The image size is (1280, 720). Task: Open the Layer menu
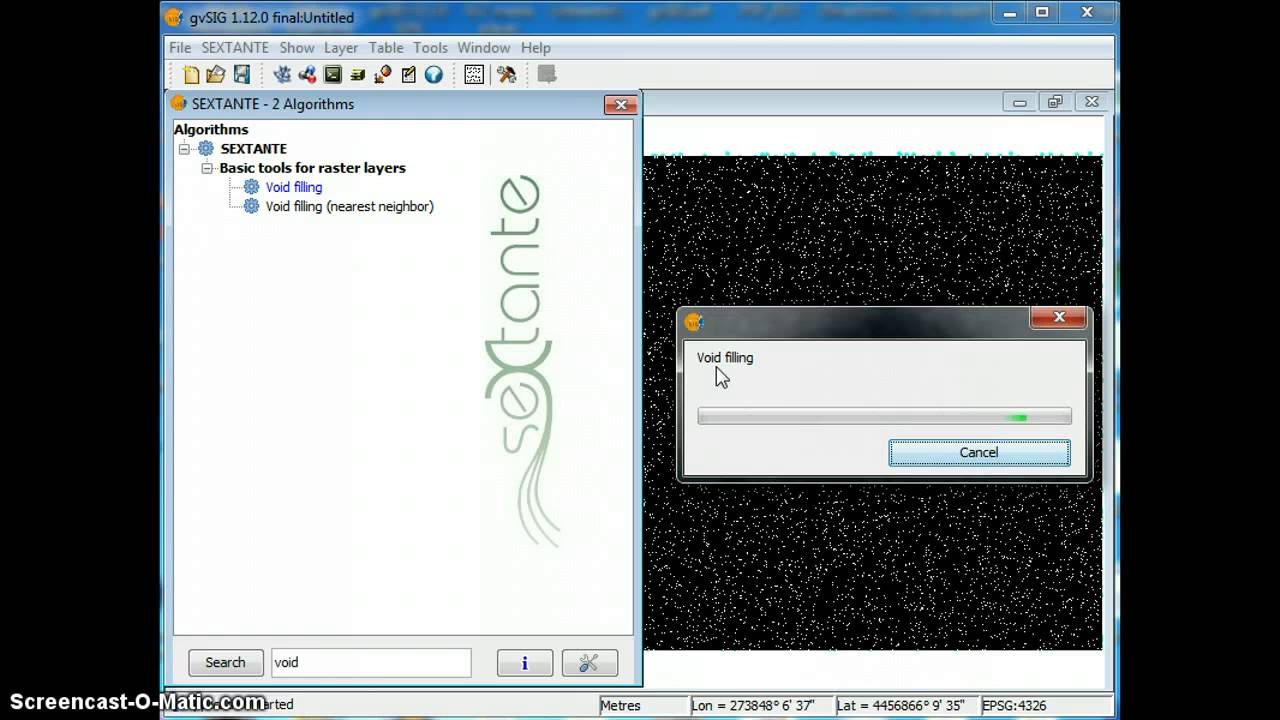[x=341, y=47]
